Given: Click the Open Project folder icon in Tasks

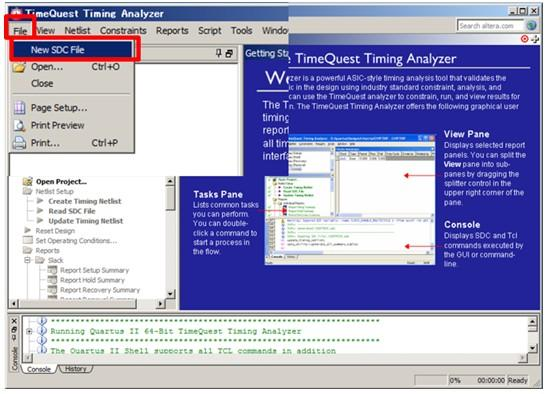Looking at the screenshot, I should click(x=28, y=181).
